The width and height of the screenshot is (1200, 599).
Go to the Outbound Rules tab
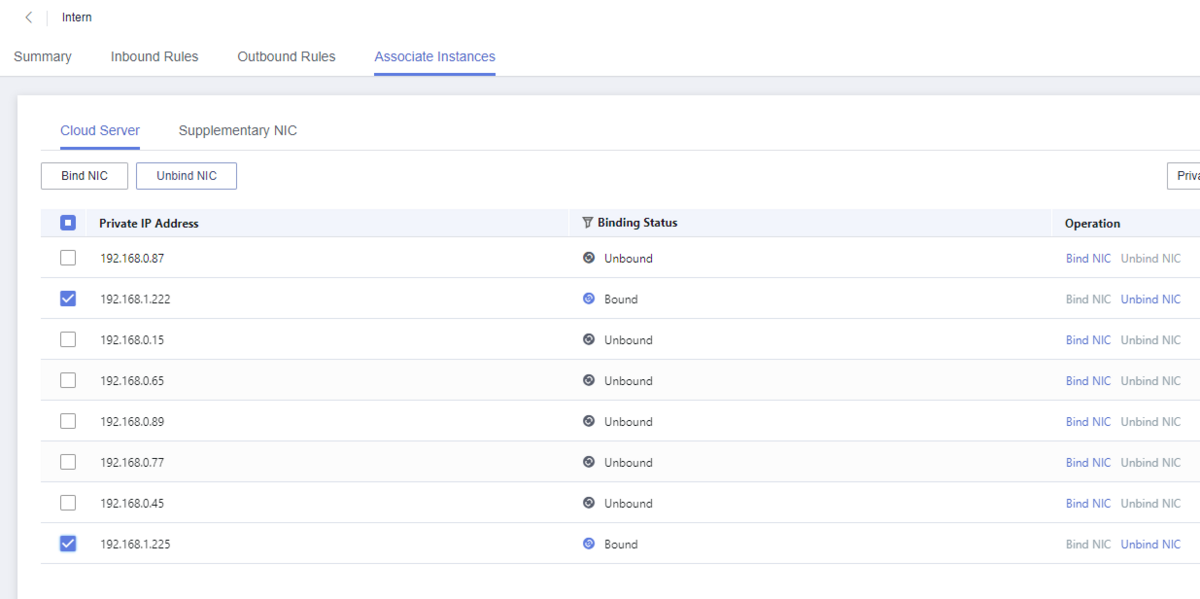[x=286, y=57]
